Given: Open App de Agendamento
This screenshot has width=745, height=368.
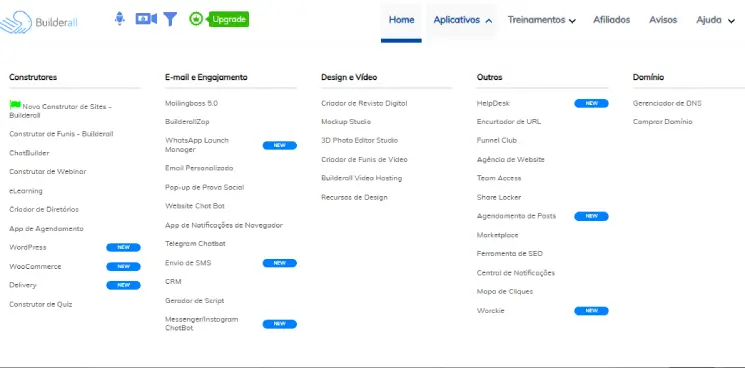Looking at the screenshot, I should [x=46, y=228].
